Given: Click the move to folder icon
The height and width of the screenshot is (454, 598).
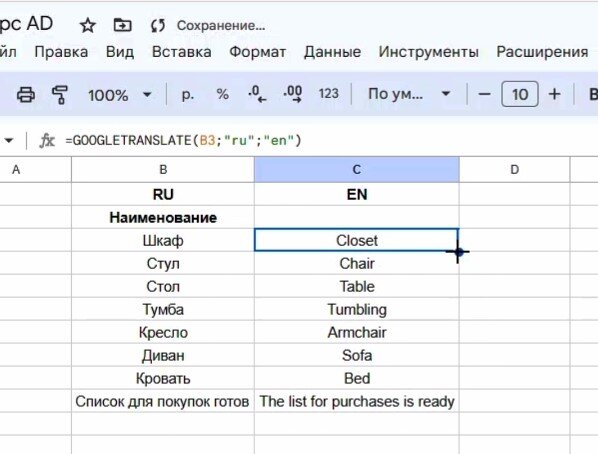Looking at the screenshot, I should tap(122, 25).
